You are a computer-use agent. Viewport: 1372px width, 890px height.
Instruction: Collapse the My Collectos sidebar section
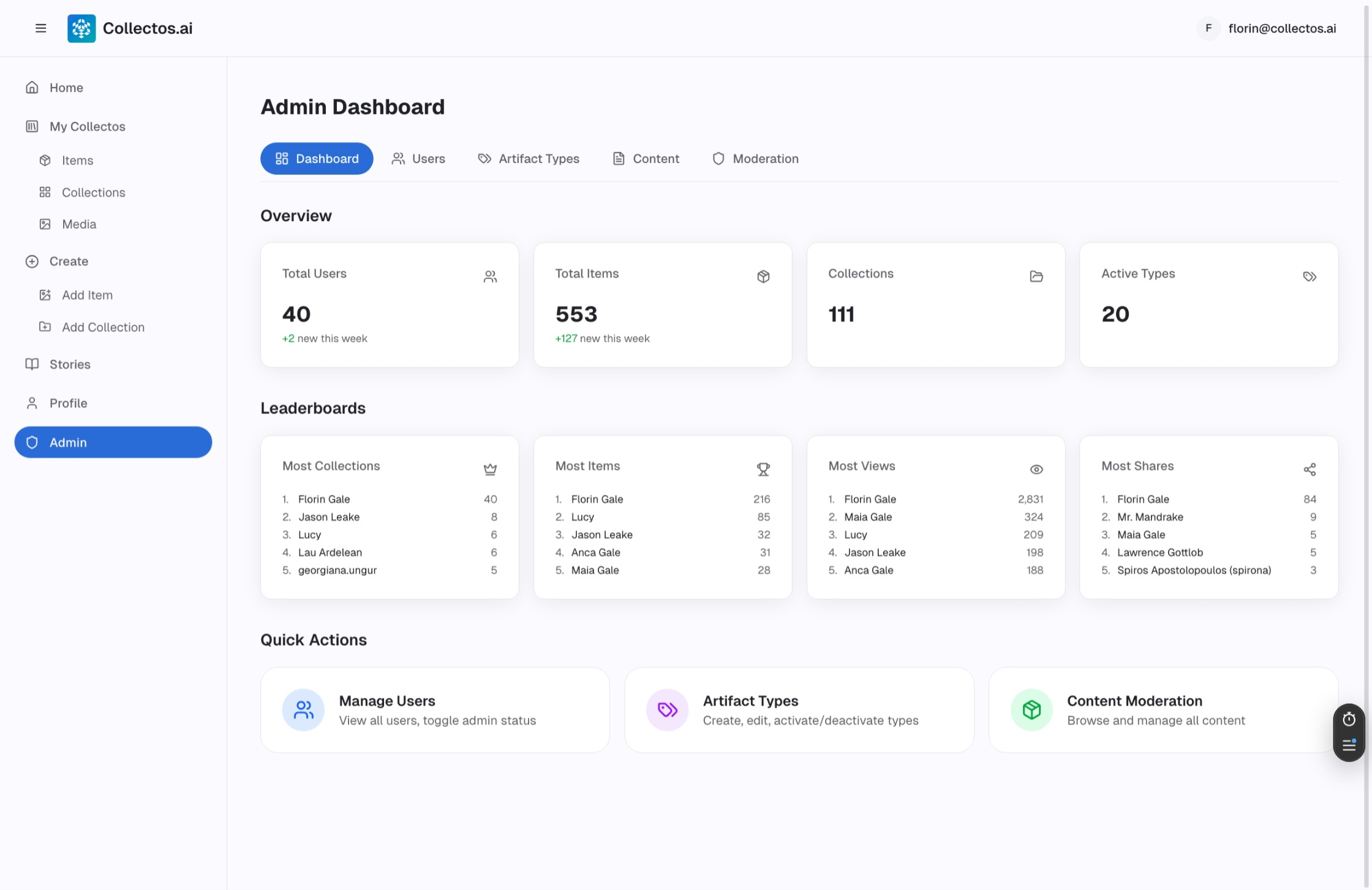pyautogui.click(x=87, y=126)
